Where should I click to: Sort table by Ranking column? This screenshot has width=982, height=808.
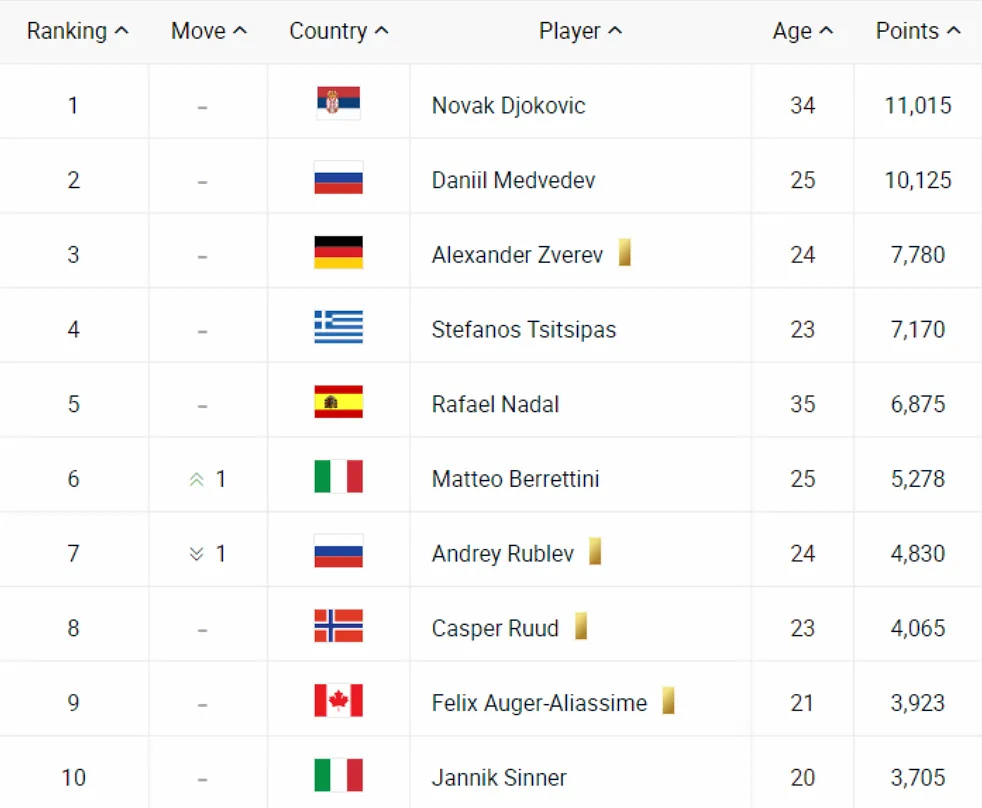click(x=78, y=31)
